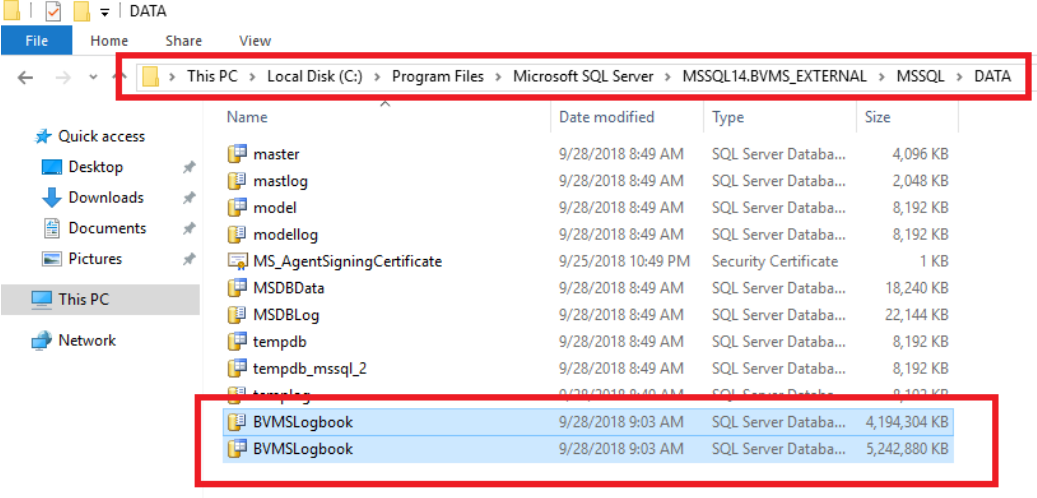
Task: Open Pictures in navigation pane
Action: 95,259
